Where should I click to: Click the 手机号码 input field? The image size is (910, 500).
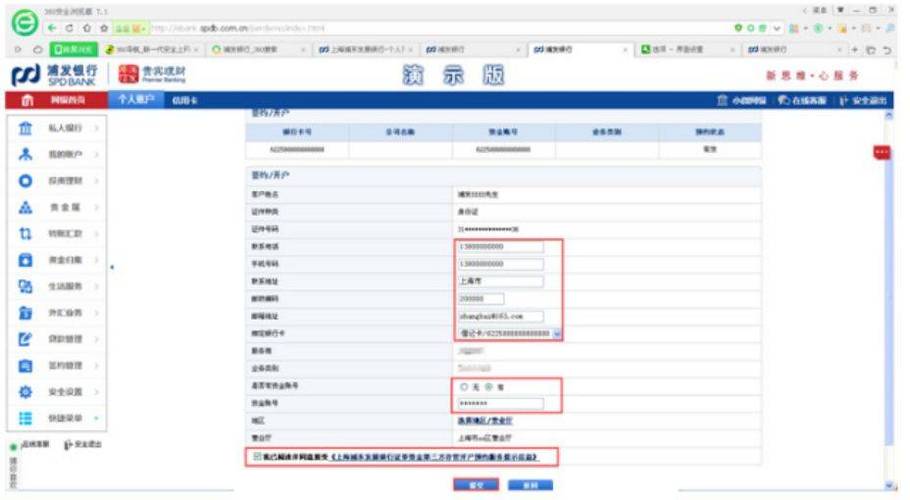pos(501,264)
